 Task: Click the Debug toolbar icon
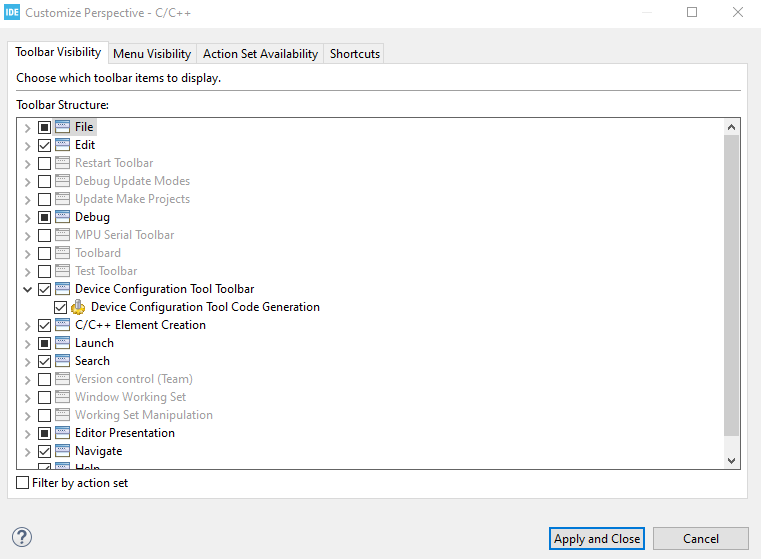62,217
